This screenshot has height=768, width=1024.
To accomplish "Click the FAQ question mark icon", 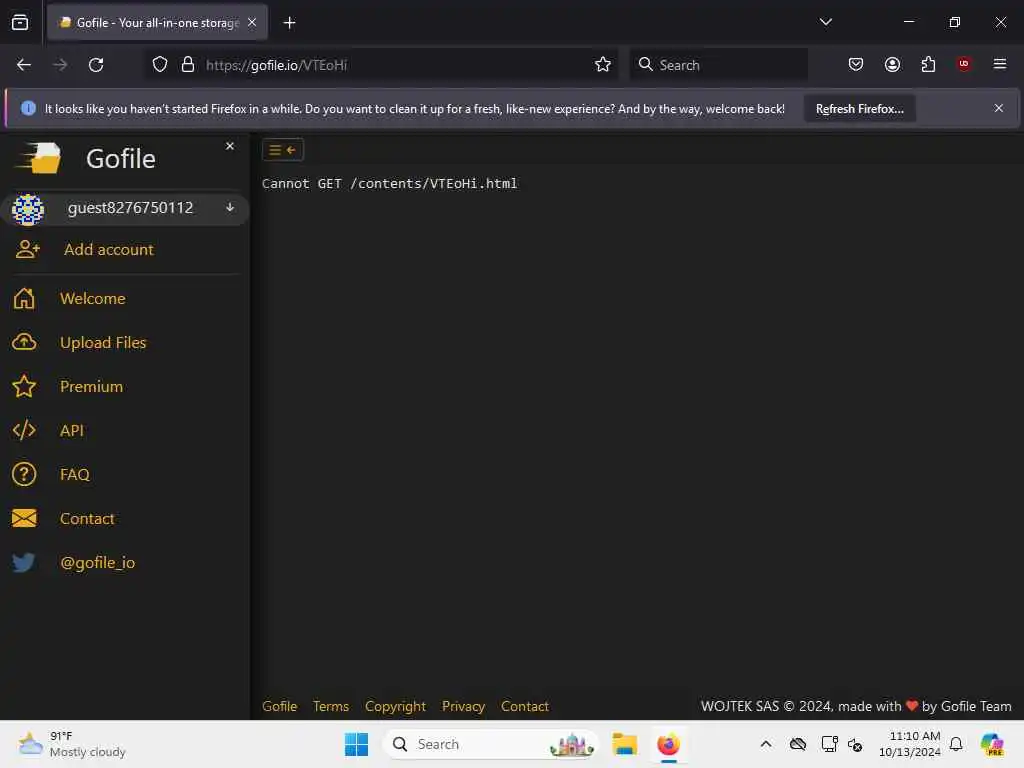I will pos(24,475).
